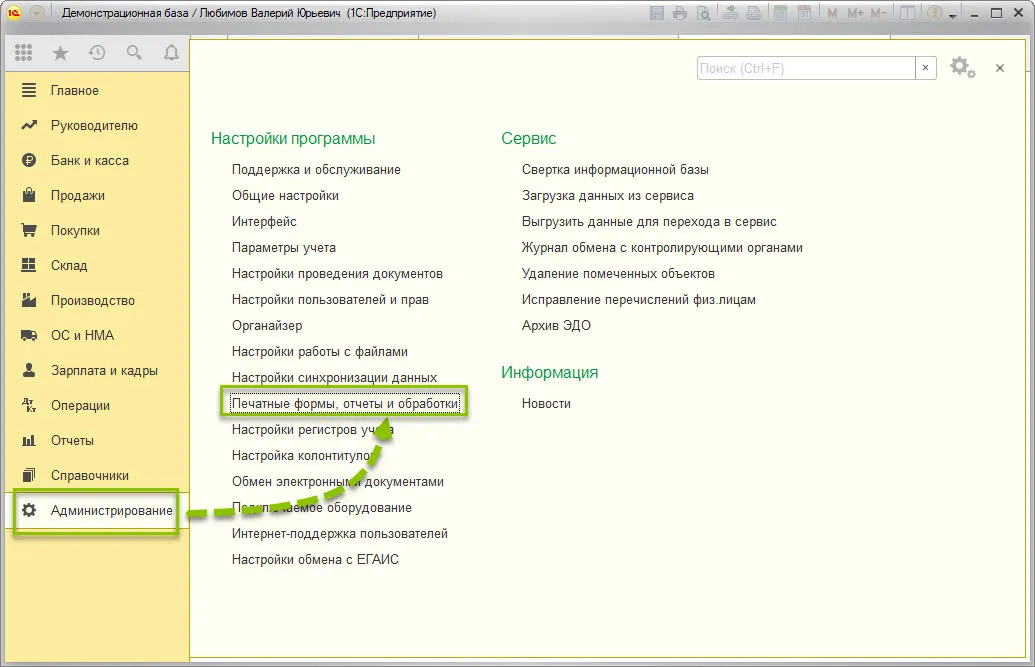1035x667 pixels.
Task: Click the printer icon in title bar
Action: coord(680,13)
